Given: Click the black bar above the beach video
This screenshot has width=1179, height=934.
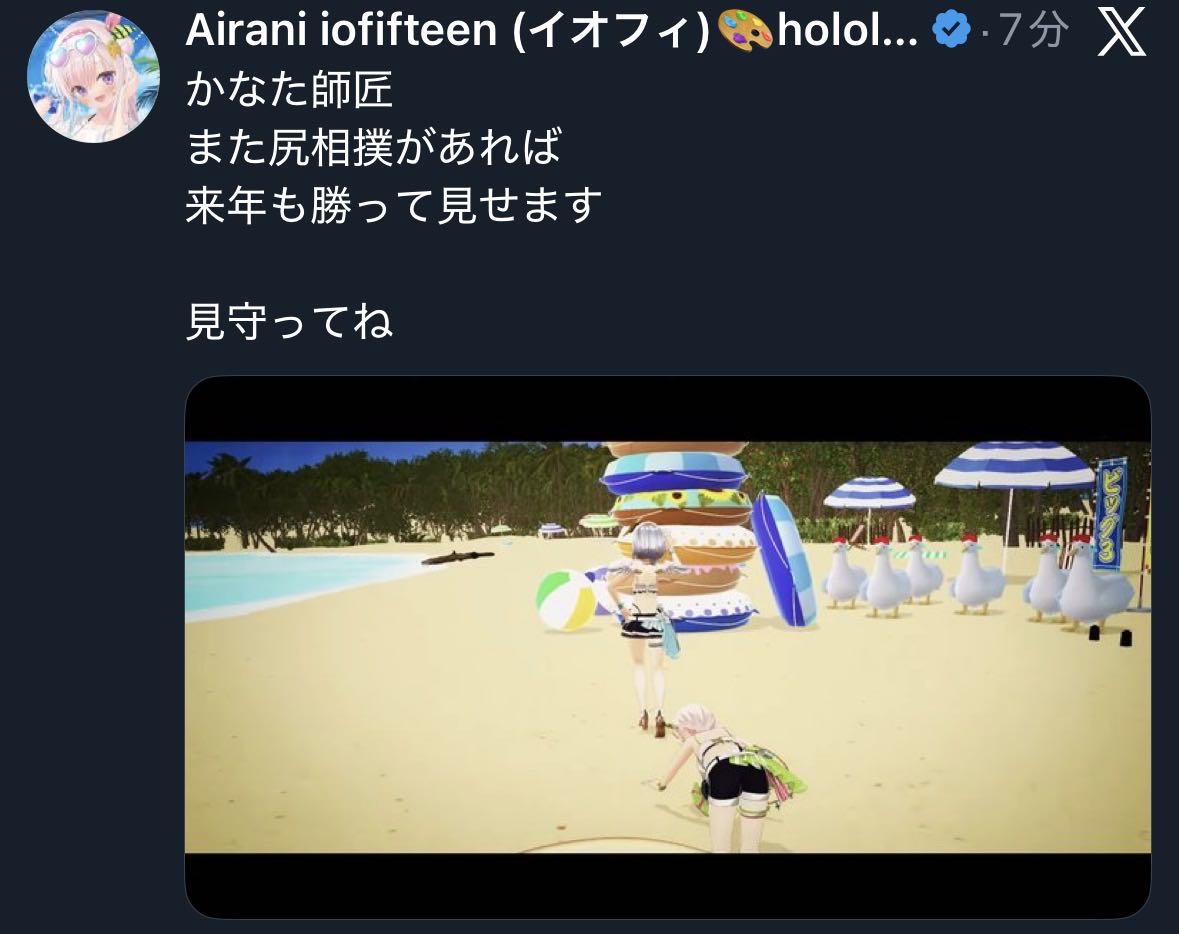Looking at the screenshot, I should 668,408.
